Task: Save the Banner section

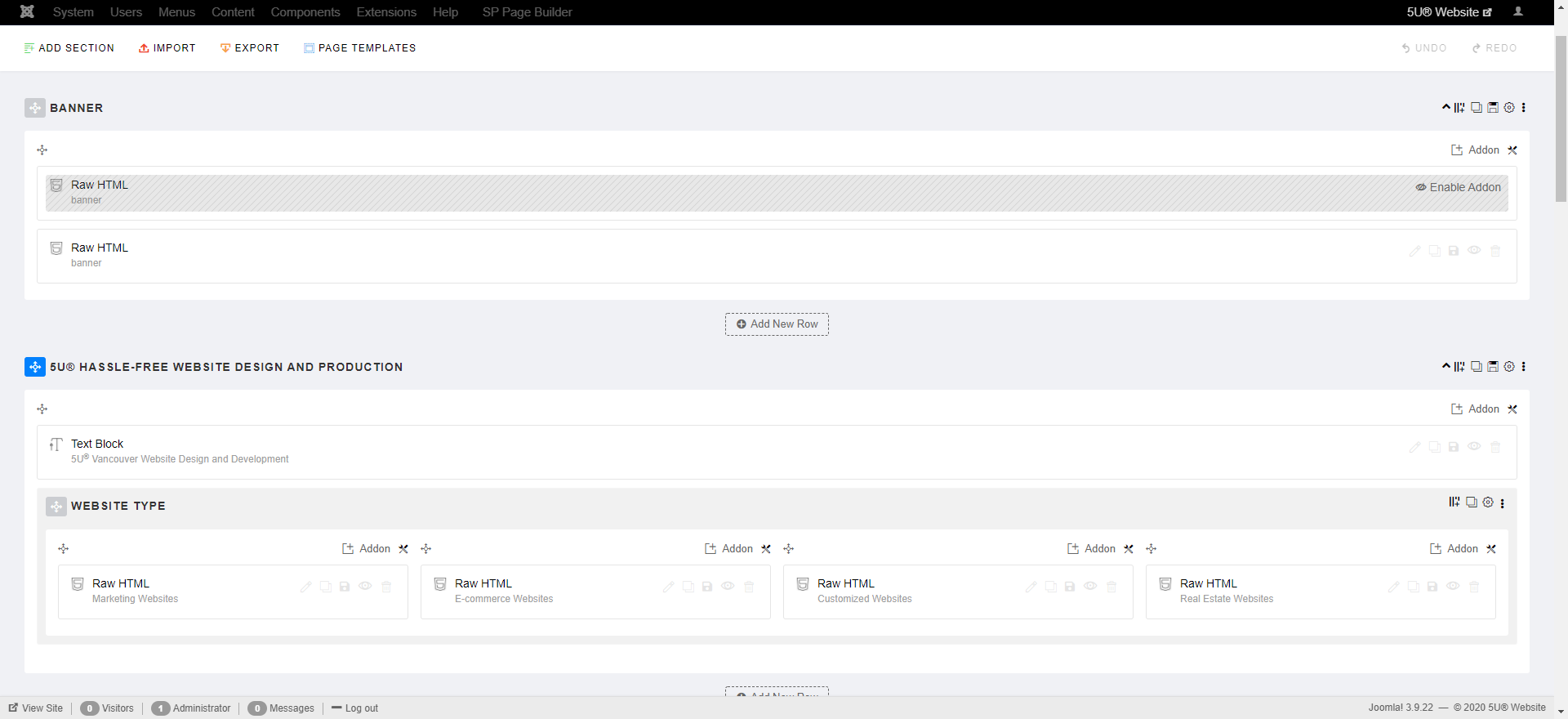Action: click(x=1493, y=107)
